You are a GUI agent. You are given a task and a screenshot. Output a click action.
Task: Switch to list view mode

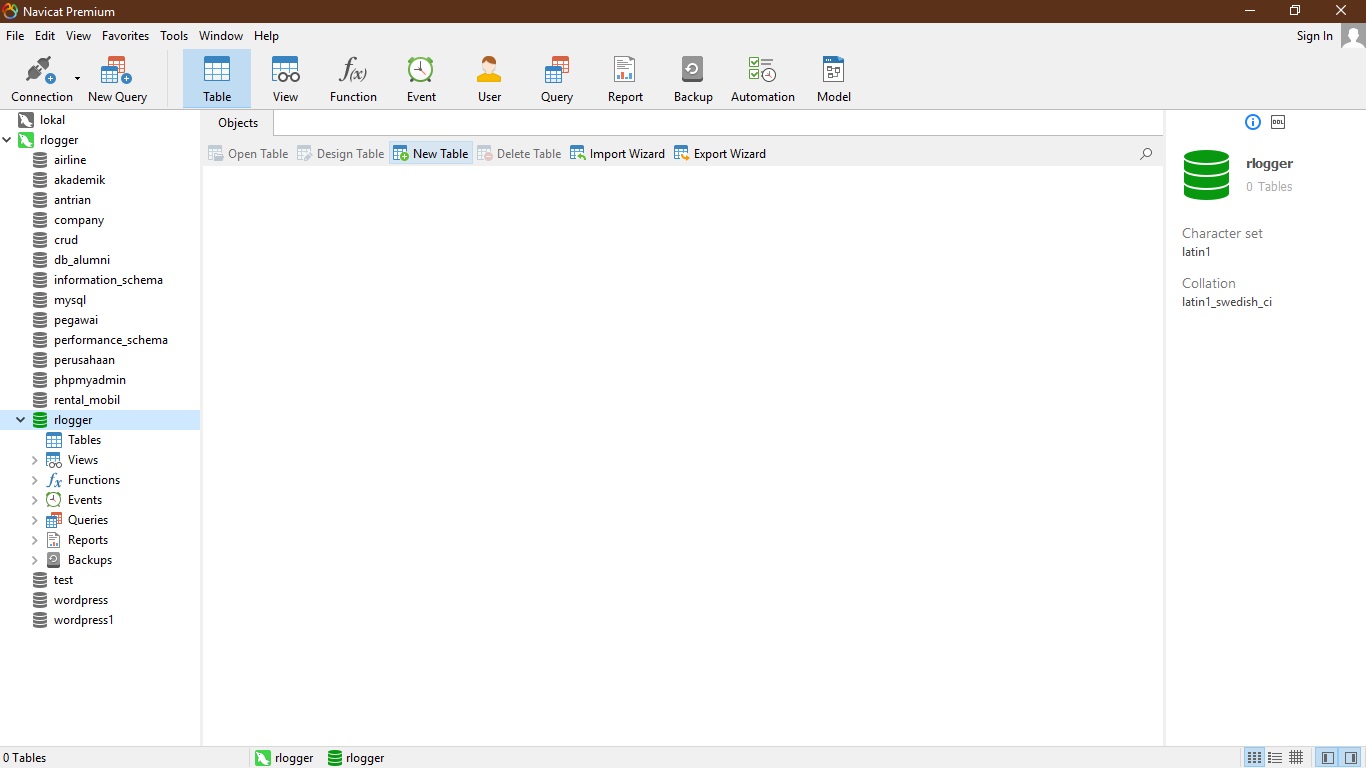click(1275, 758)
